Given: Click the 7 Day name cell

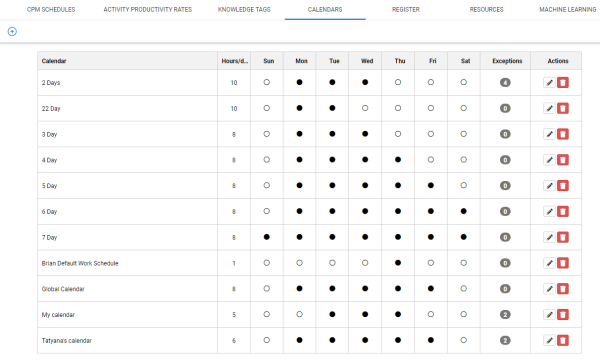Looking at the screenshot, I should point(127,237).
